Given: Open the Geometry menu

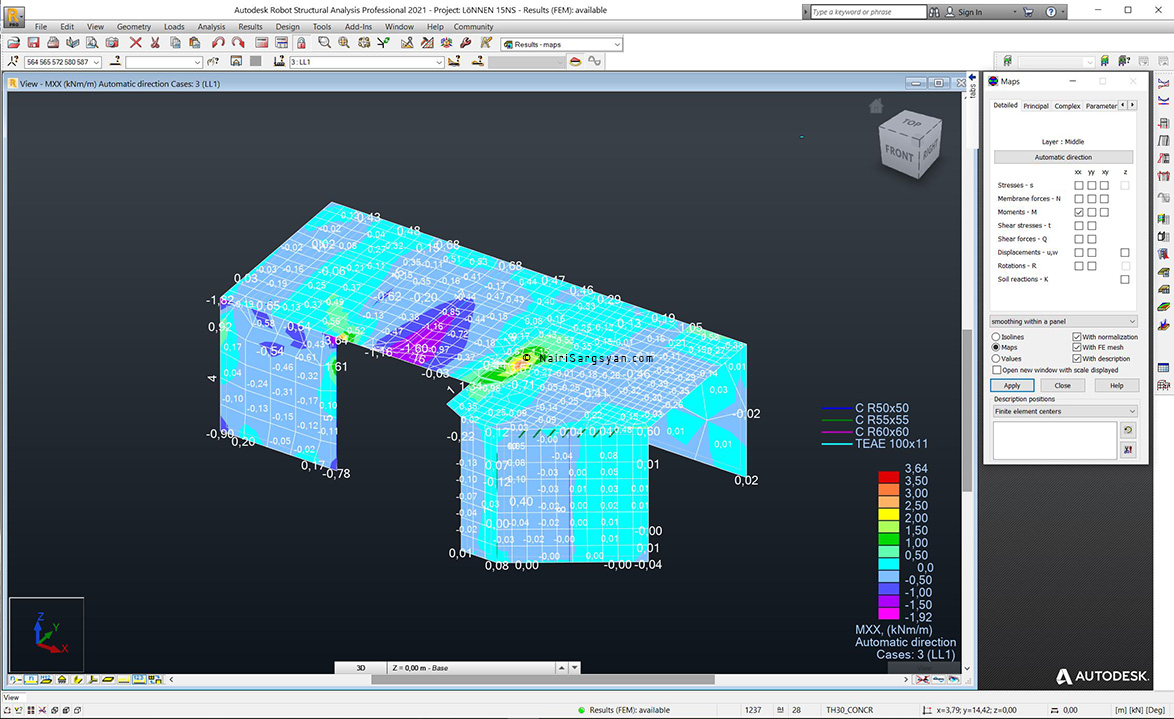Looking at the screenshot, I should tap(134, 27).
